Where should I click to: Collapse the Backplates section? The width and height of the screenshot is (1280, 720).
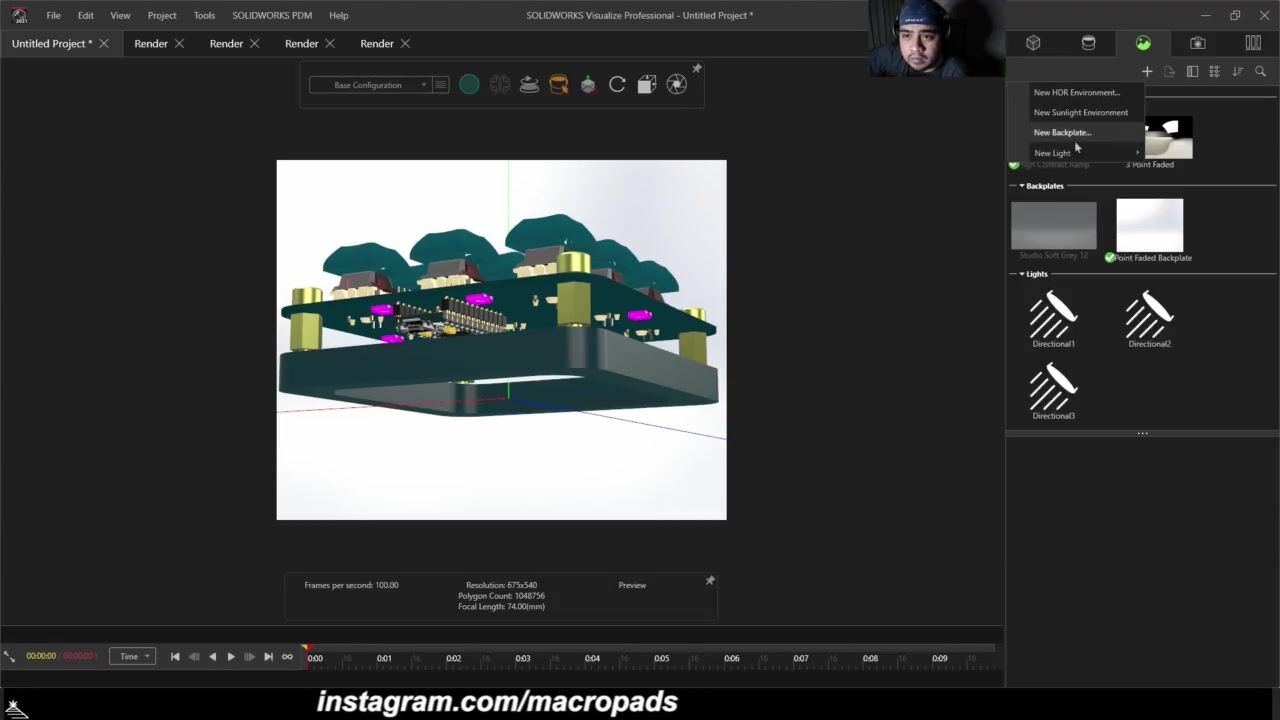(x=1020, y=186)
